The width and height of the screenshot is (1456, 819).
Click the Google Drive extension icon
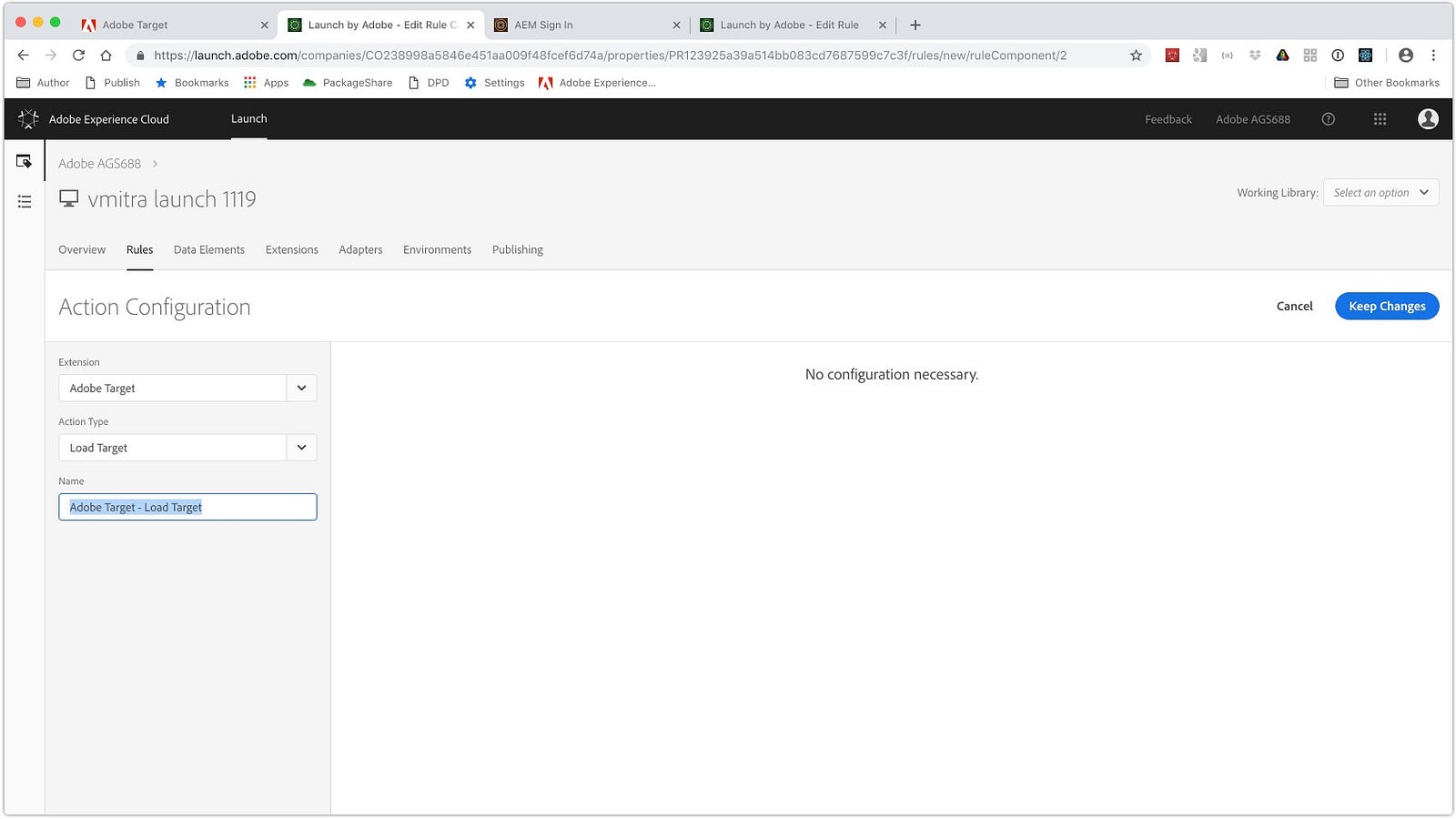point(1282,56)
